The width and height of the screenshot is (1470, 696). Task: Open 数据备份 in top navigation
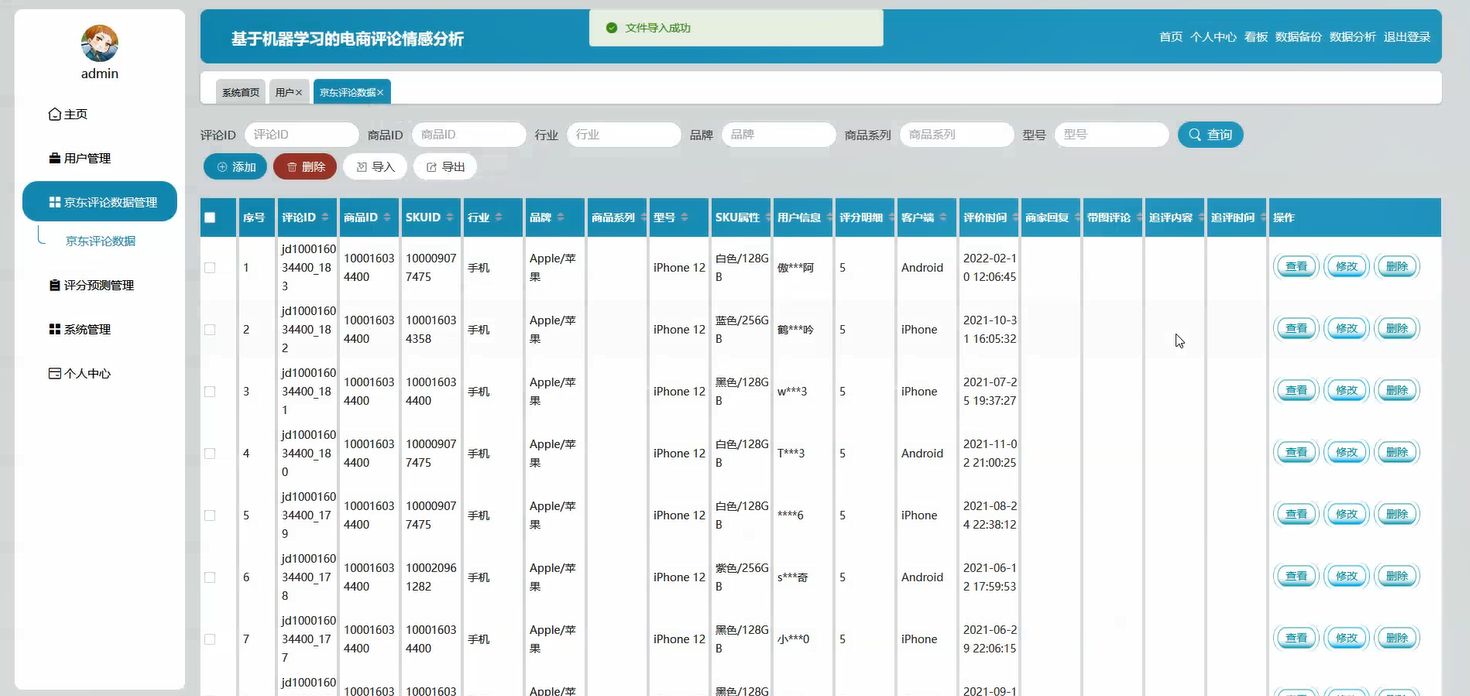(x=1298, y=37)
